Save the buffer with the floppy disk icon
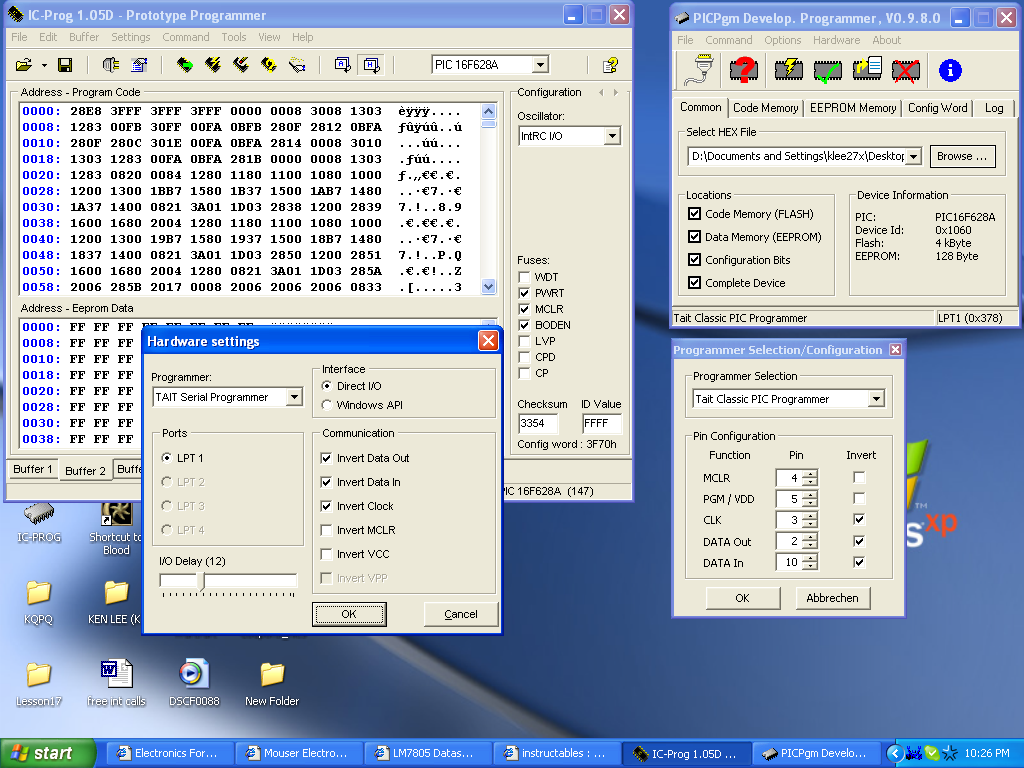The image size is (1024, 768). click(x=65, y=65)
